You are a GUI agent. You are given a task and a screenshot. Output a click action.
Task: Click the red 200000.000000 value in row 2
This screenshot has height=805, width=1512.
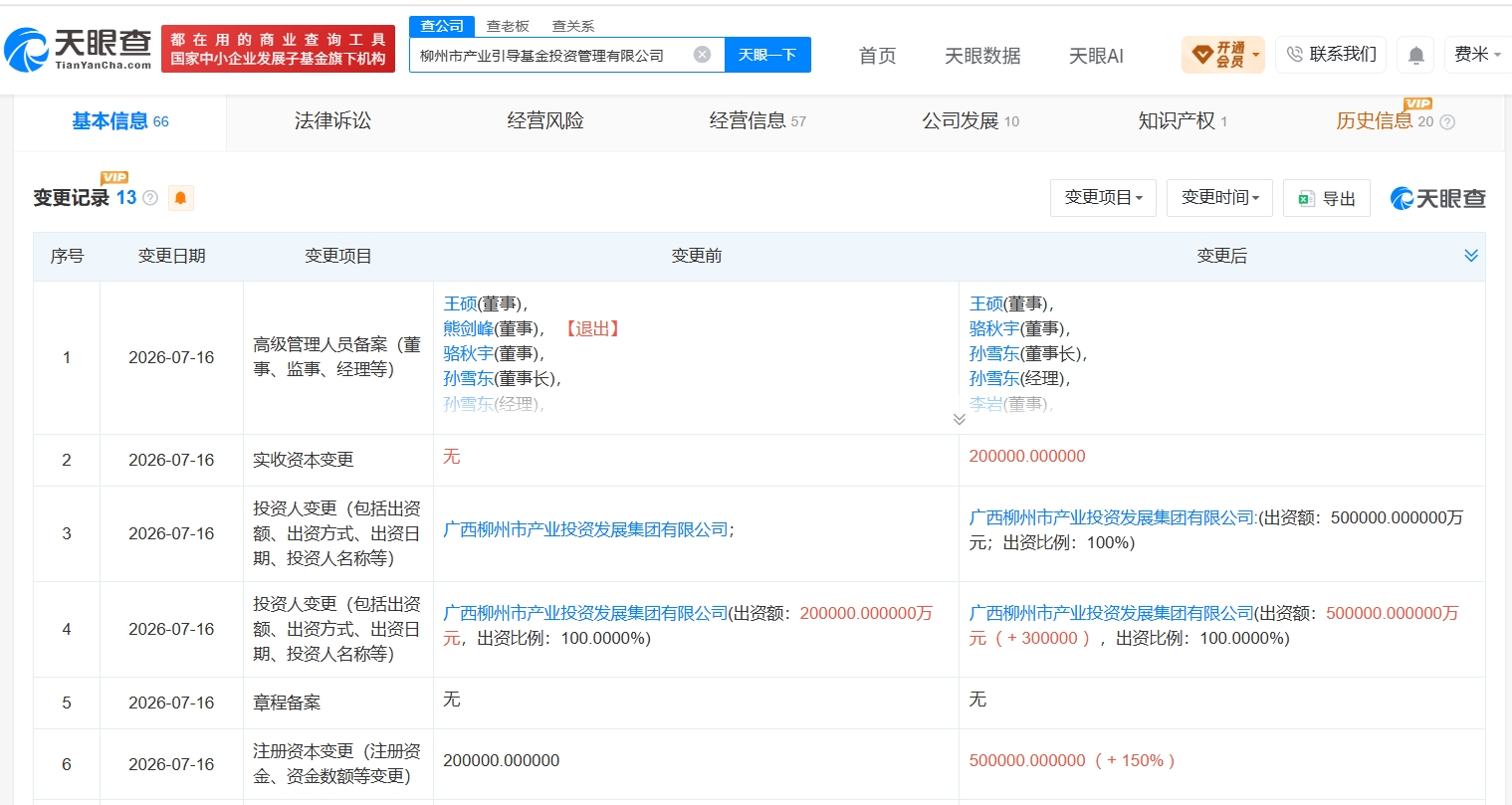pos(1027,456)
